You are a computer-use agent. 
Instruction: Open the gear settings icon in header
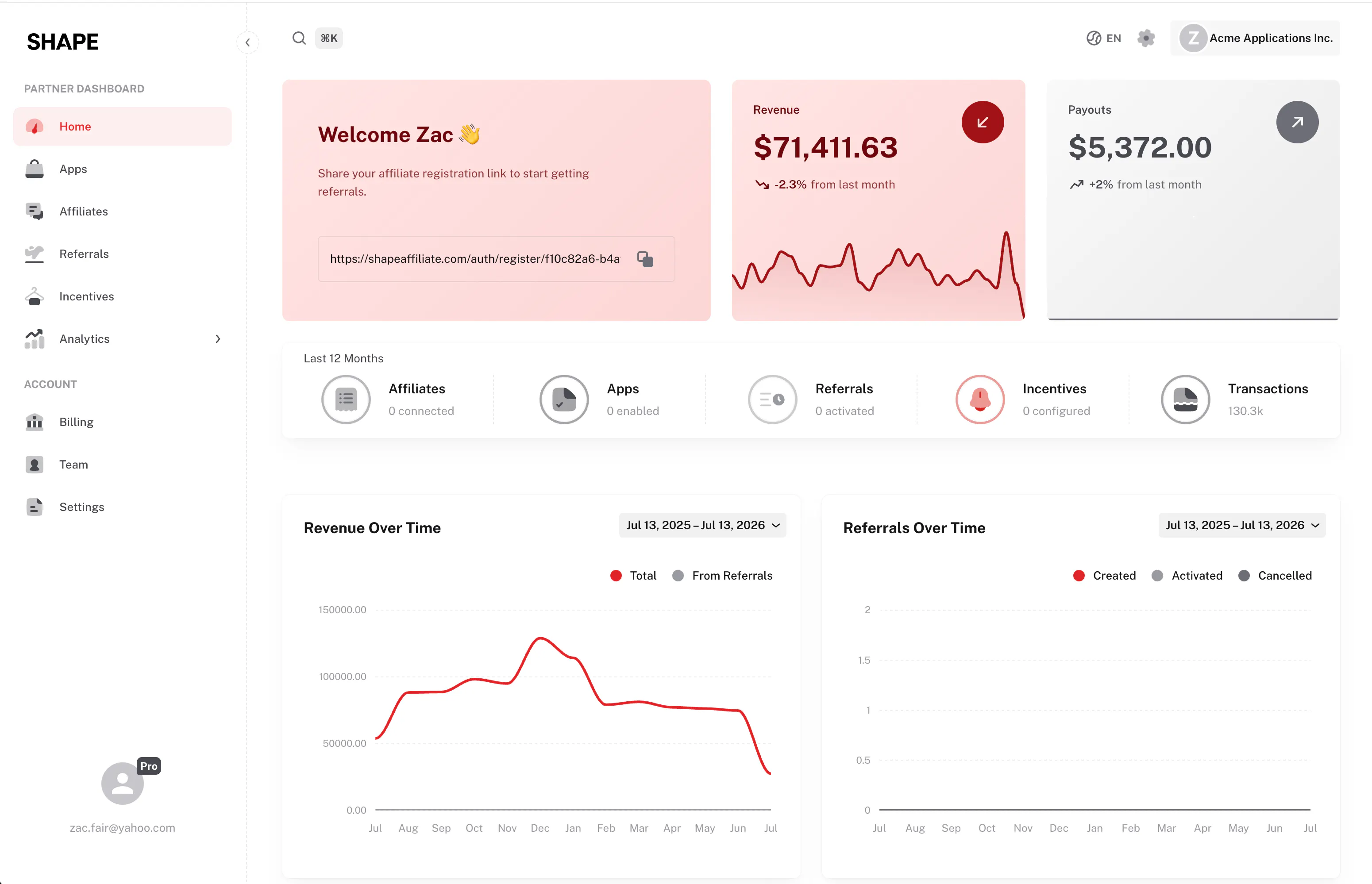[x=1146, y=38]
